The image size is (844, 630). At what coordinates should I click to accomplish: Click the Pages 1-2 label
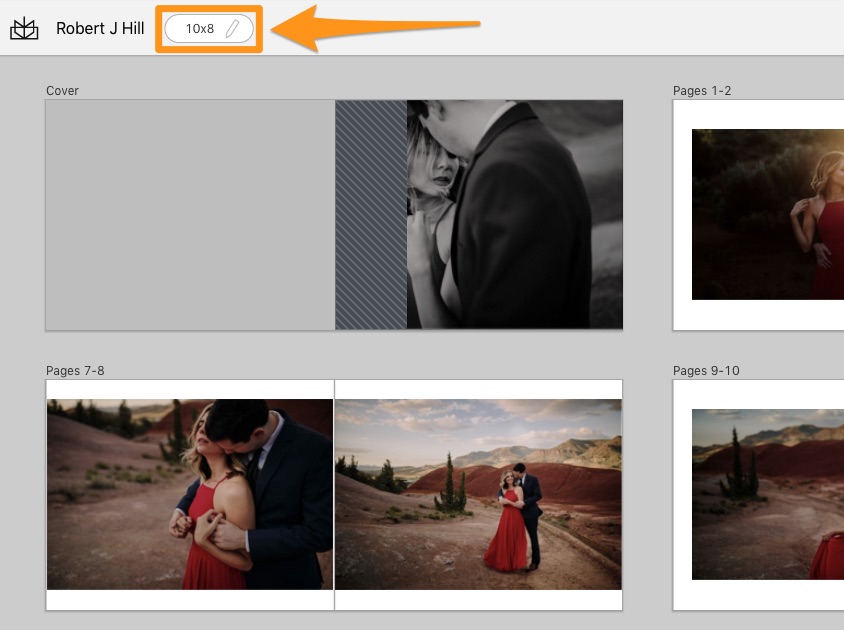coord(702,90)
